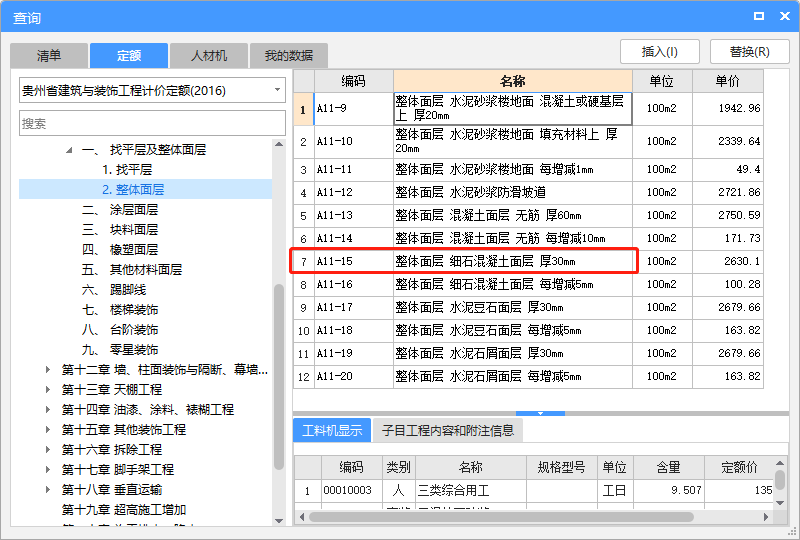Select 第十九章 超高施工增加 in tree
Viewport: 800px width, 540px height.
pos(123,509)
